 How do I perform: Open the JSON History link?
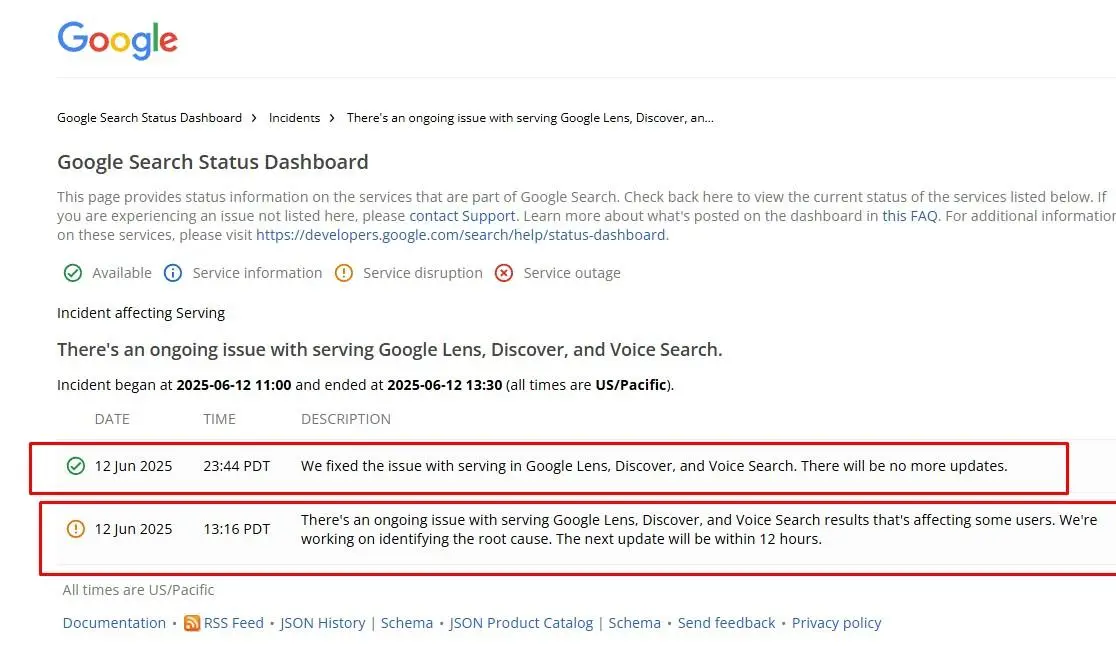tap(322, 623)
